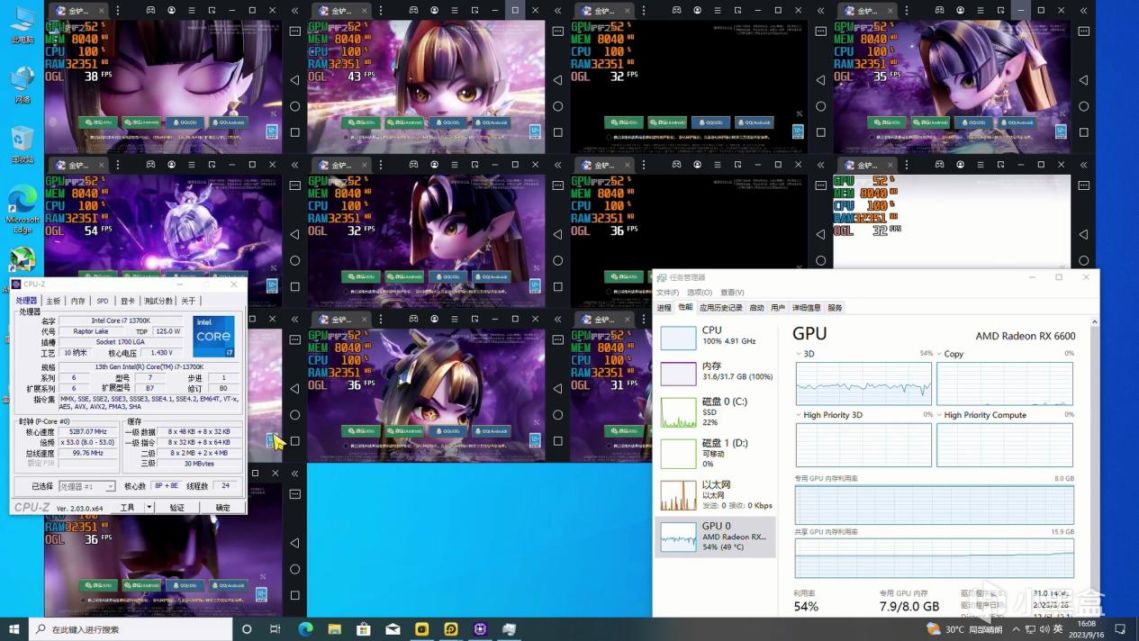Open gamepad settings in 35 FPS emulator window
The image size is (1139, 641).
coord(939,10)
